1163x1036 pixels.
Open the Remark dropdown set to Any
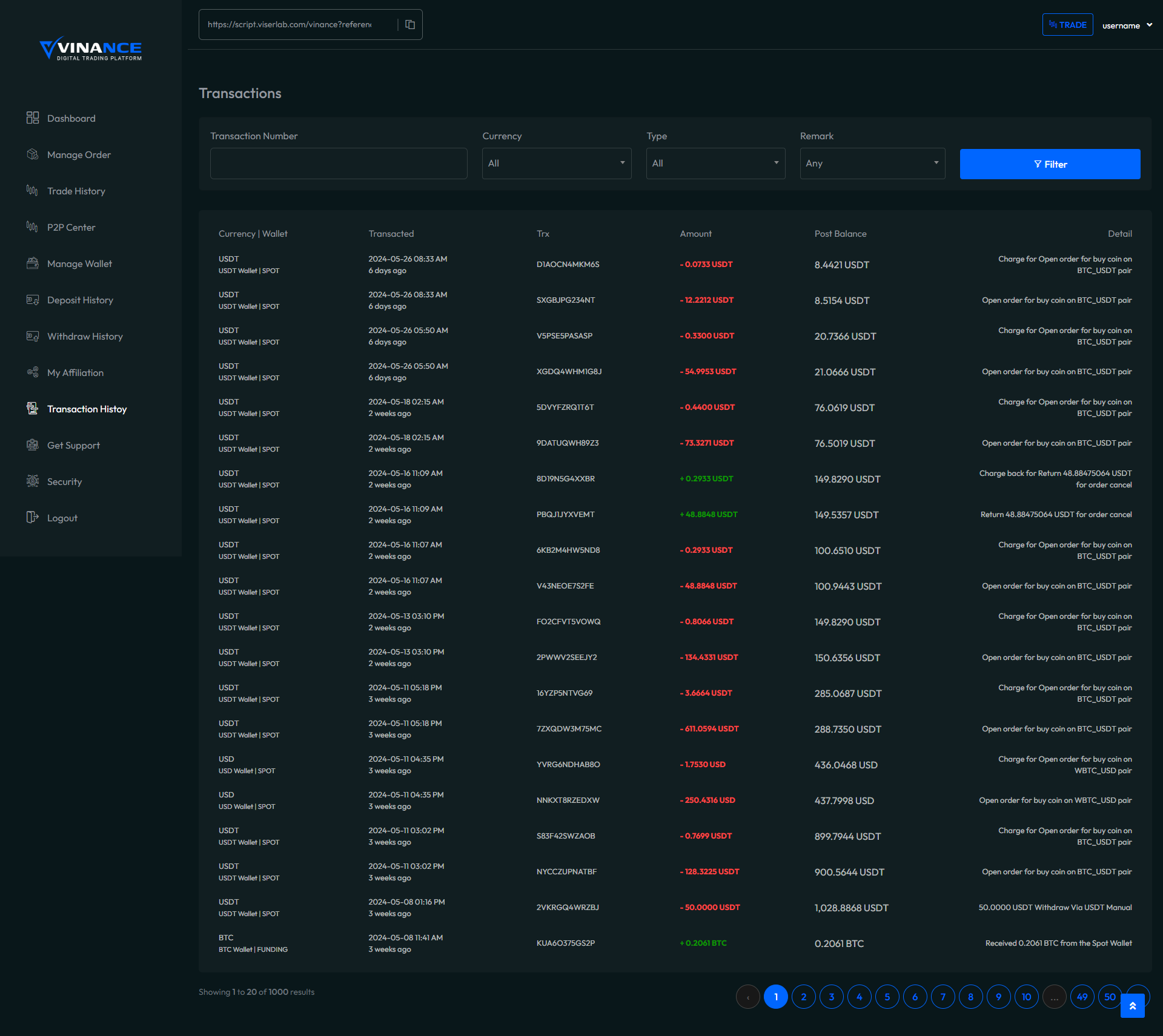(872, 163)
